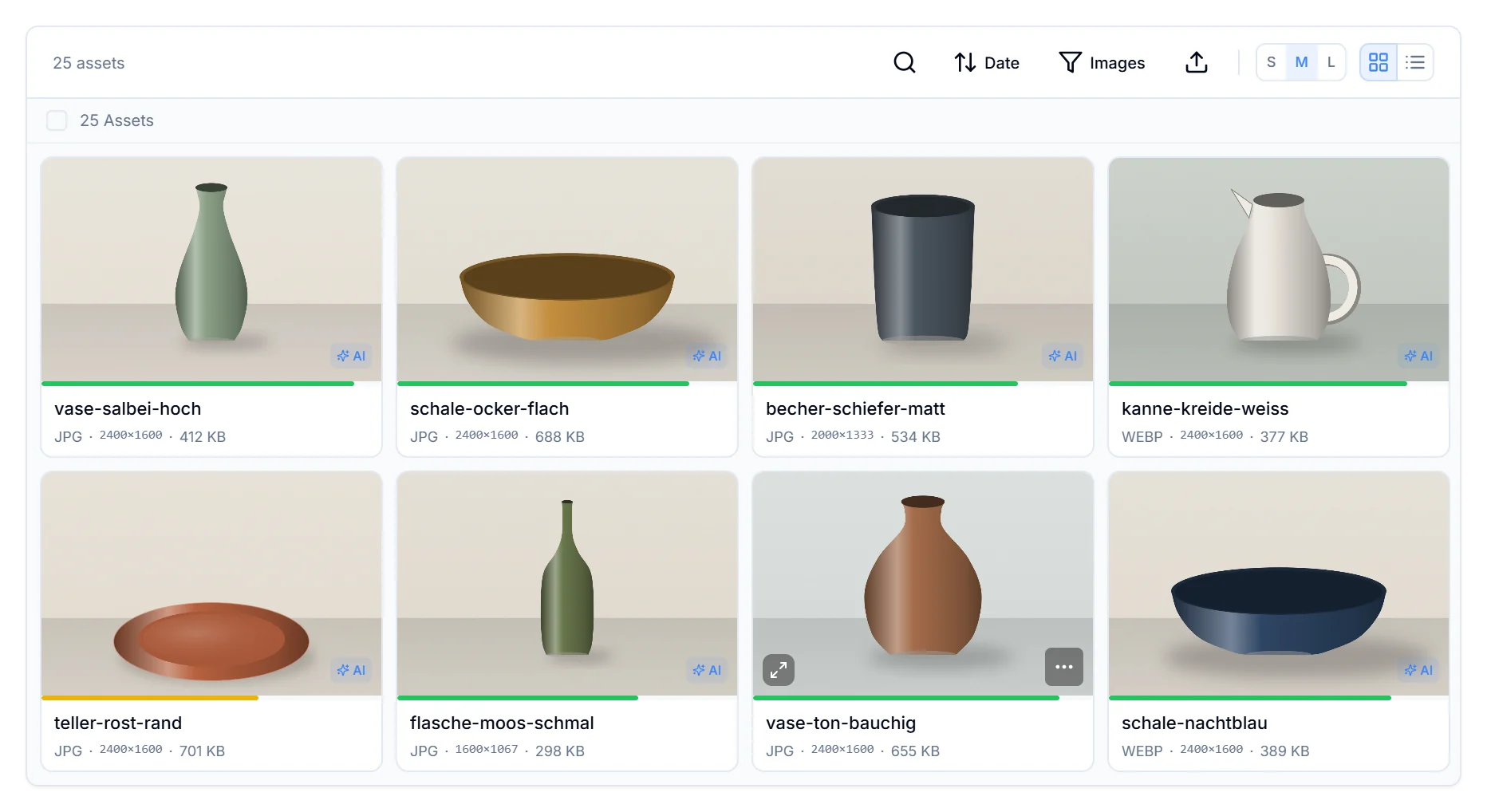Set thumbnail size to M

click(1301, 62)
